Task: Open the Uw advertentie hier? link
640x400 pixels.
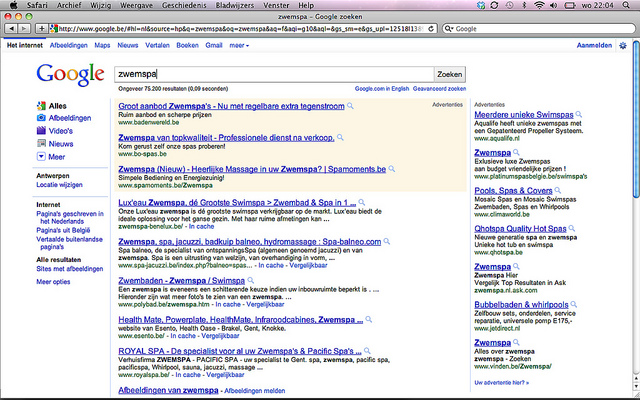Action: (x=501, y=382)
